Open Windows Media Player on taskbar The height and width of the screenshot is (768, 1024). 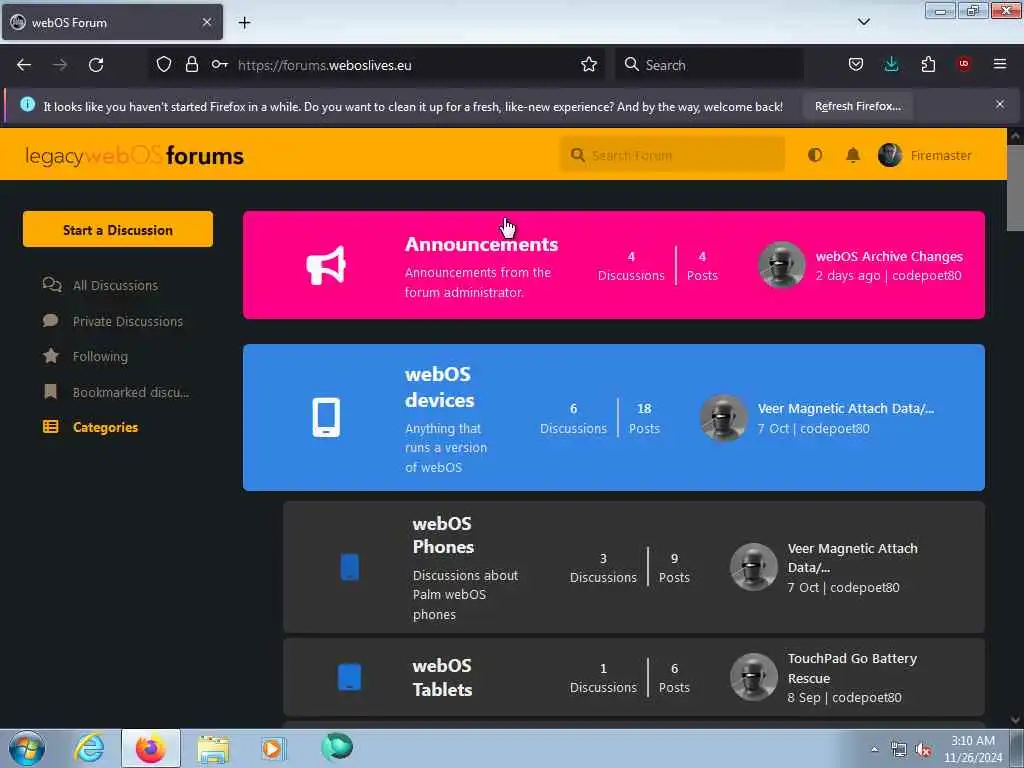[273, 748]
